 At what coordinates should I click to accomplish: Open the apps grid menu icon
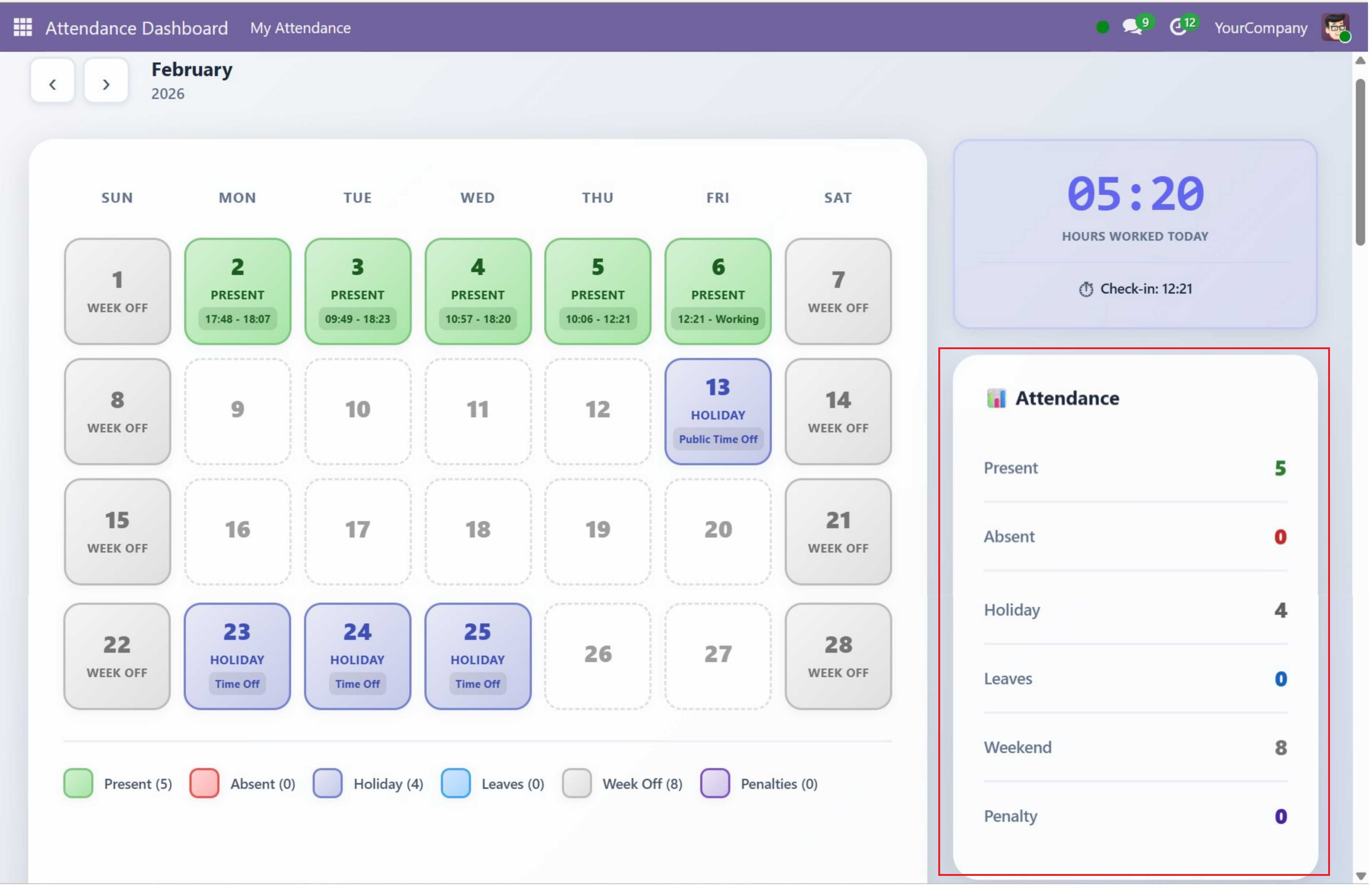click(x=23, y=27)
